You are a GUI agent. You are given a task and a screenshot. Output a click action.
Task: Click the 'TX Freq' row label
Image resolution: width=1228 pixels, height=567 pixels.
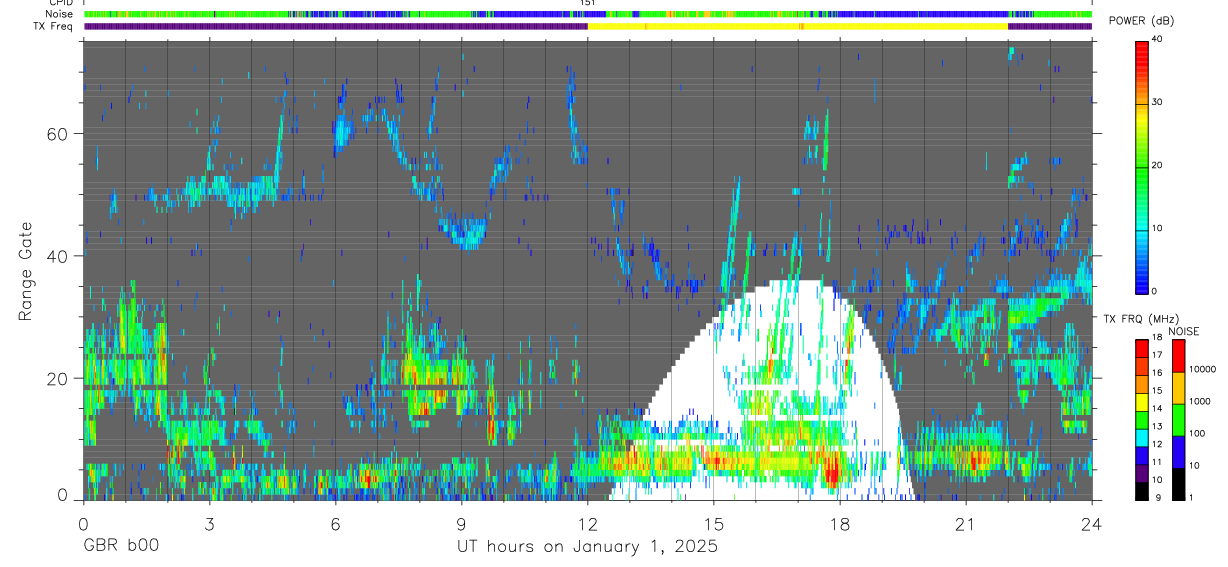tap(53, 26)
